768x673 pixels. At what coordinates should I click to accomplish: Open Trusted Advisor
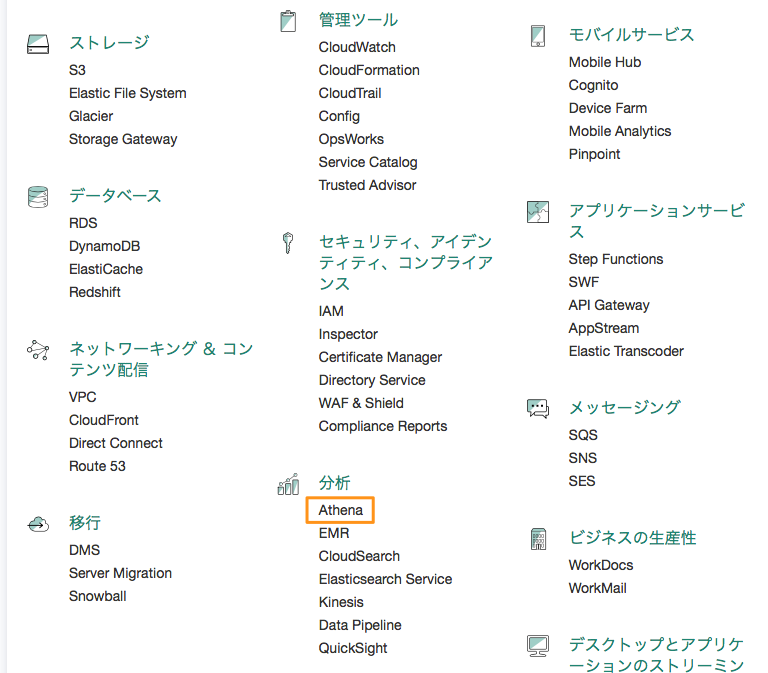[367, 185]
